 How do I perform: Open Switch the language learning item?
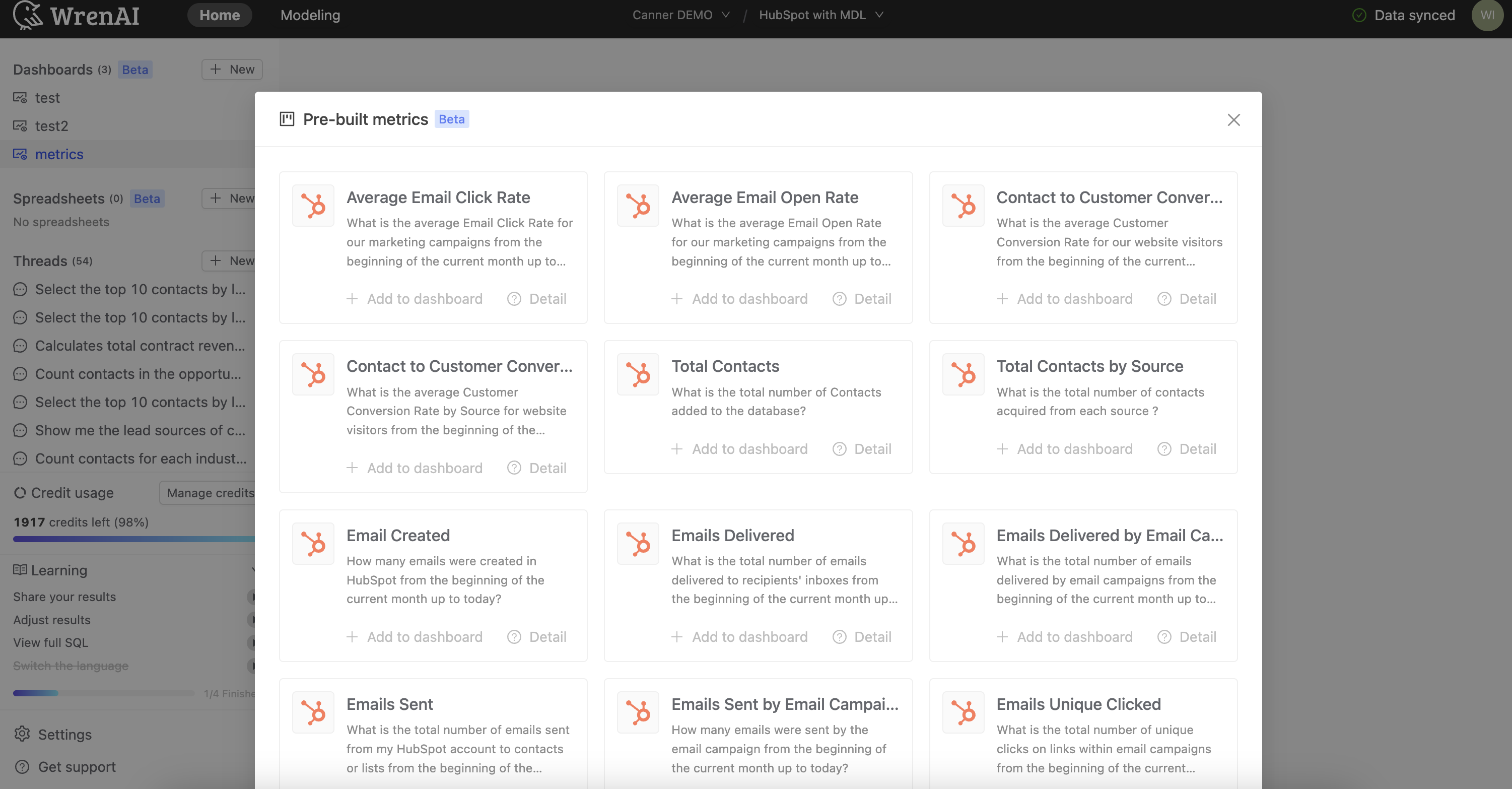[x=71, y=666]
